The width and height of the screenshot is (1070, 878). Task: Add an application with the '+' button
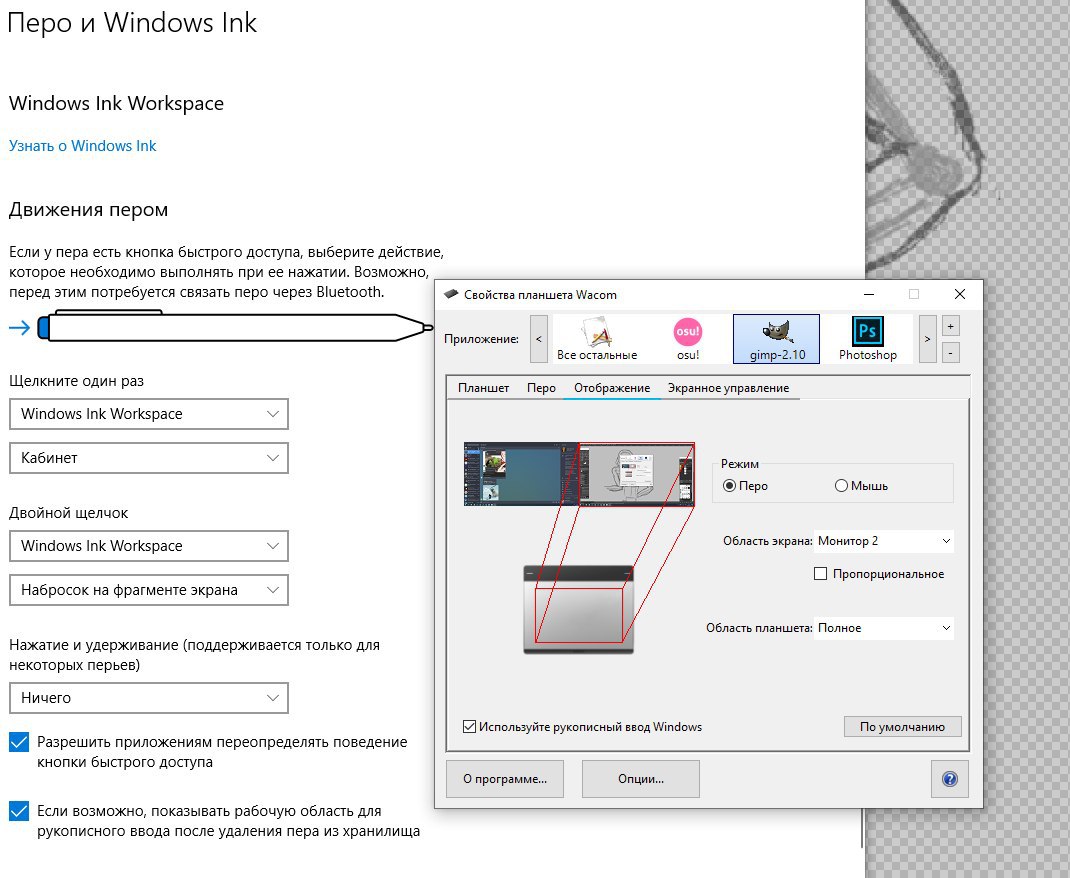click(951, 325)
